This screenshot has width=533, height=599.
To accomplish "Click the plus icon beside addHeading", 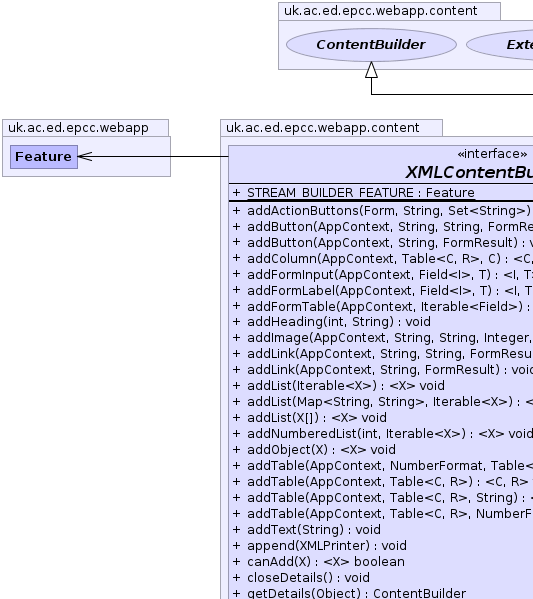I will [237, 322].
